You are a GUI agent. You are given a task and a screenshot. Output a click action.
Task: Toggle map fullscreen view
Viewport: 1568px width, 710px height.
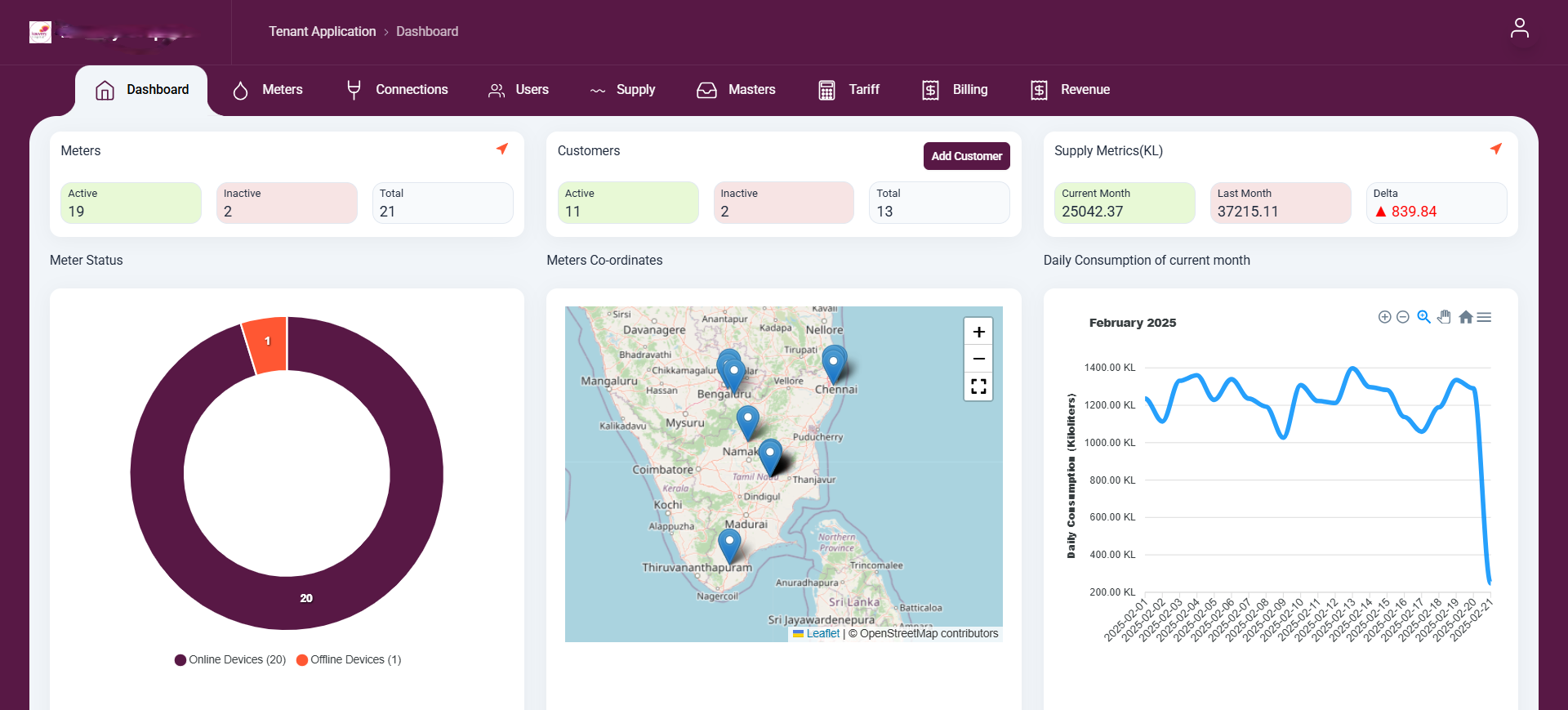click(978, 386)
